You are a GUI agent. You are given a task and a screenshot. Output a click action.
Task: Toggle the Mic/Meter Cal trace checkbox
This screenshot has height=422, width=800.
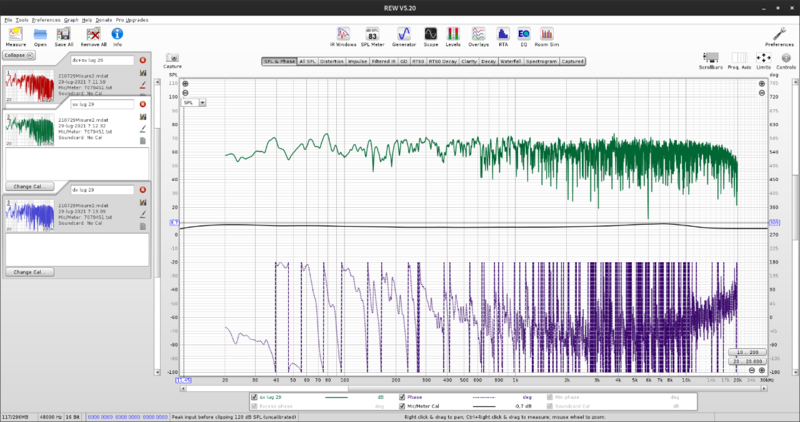[403, 407]
